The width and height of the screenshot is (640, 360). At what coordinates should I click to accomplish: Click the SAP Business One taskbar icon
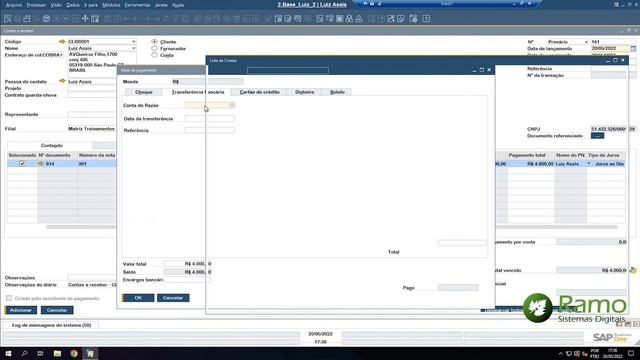[x=90, y=353]
